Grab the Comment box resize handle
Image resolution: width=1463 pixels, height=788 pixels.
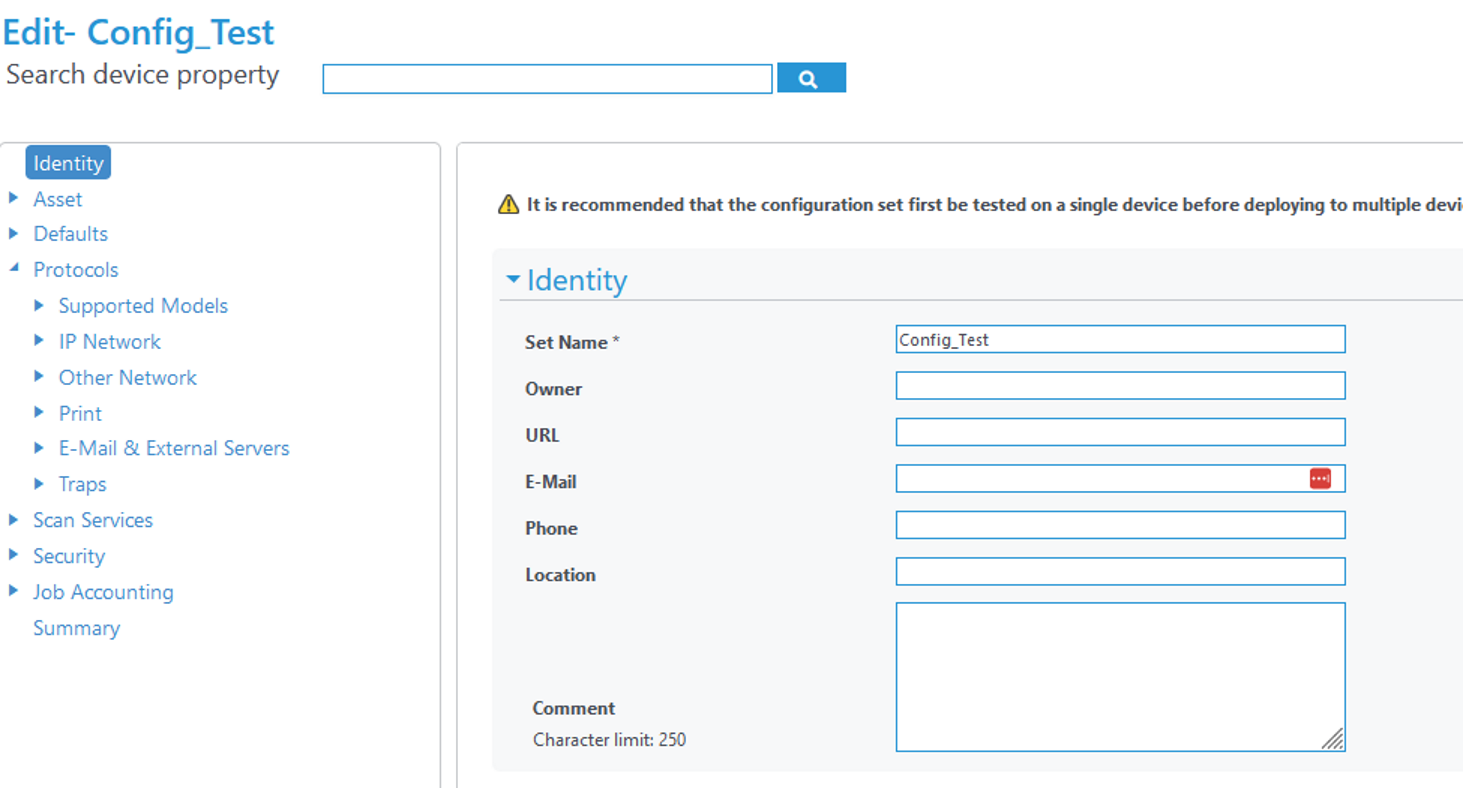[x=1332, y=738]
